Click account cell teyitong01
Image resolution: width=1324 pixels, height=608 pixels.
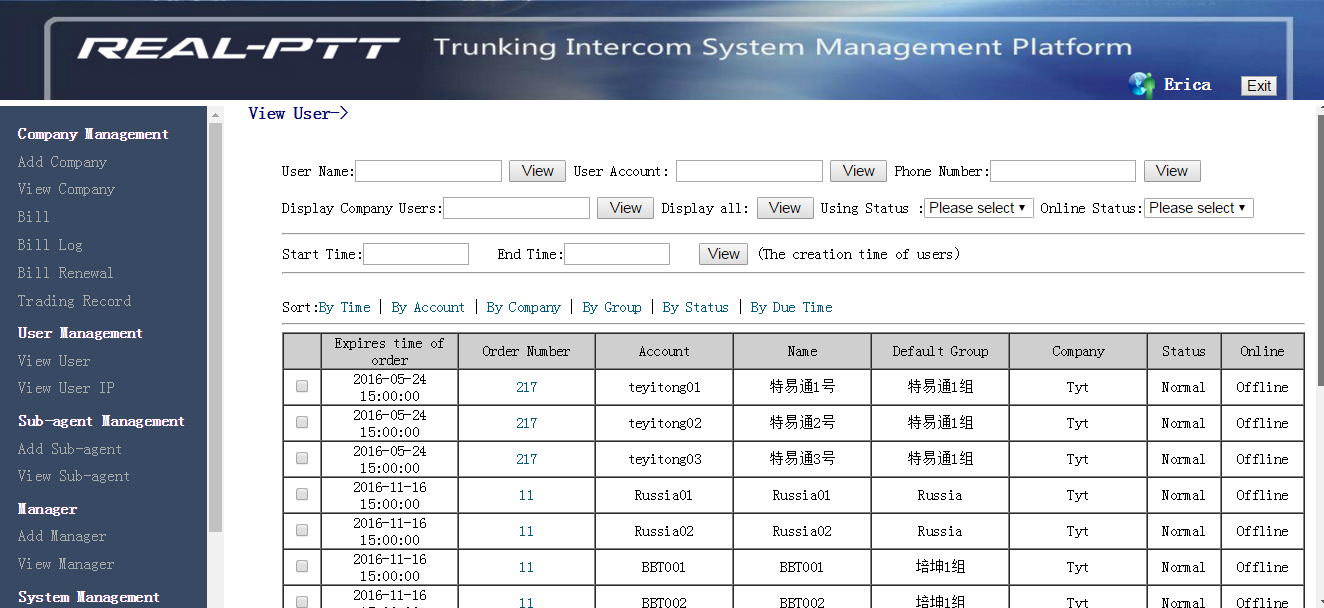pos(664,387)
